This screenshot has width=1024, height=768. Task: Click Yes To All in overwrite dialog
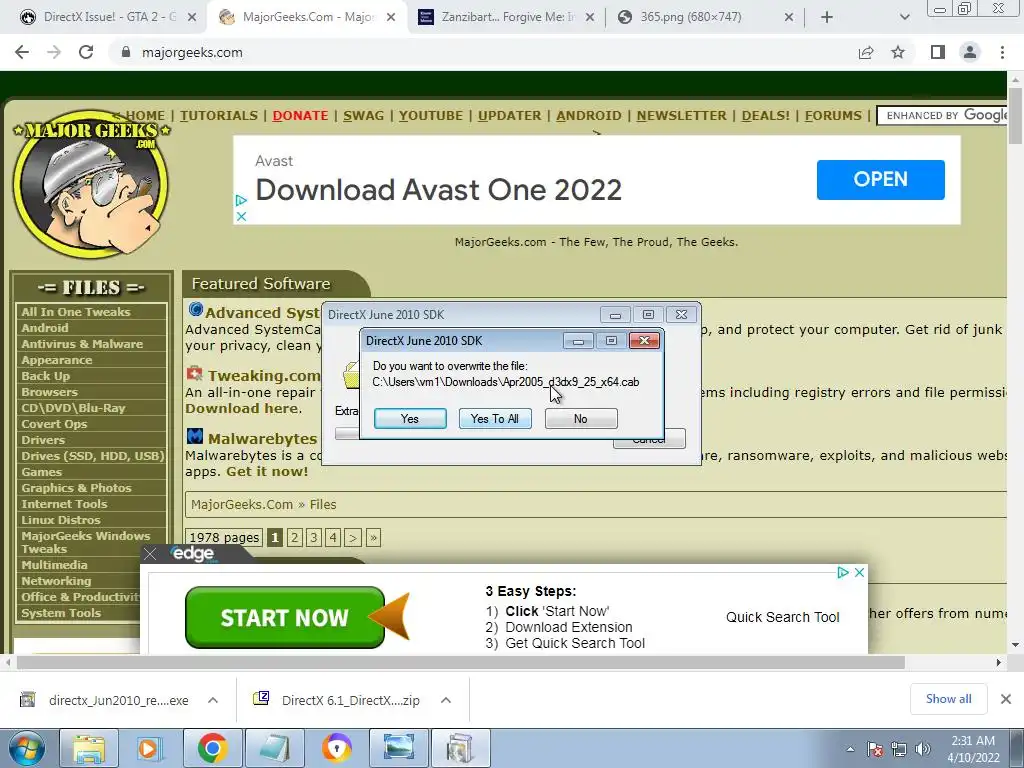[x=495, y=419]
